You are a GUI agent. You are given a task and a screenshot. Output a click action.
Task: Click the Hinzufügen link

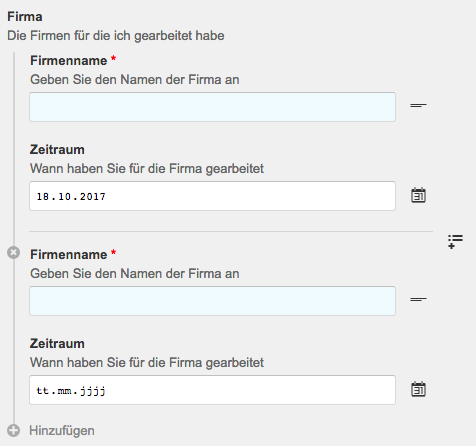pos(62,430)
